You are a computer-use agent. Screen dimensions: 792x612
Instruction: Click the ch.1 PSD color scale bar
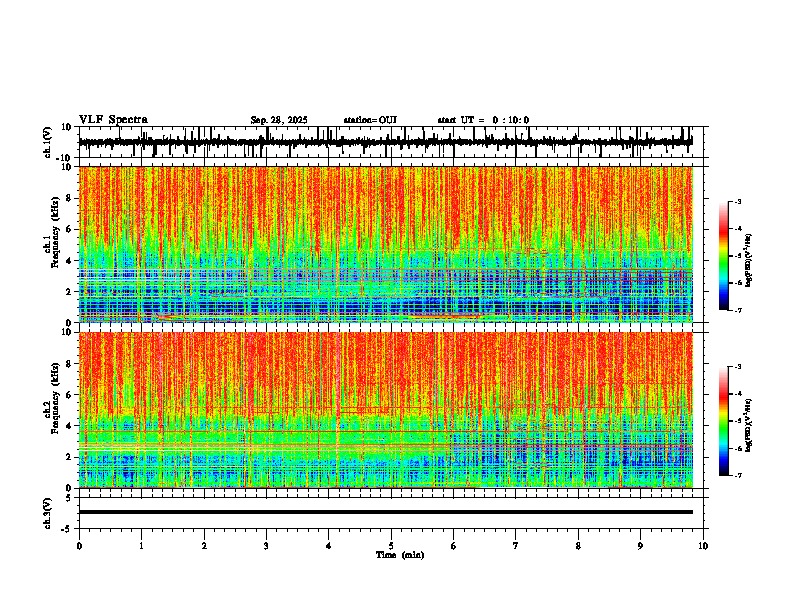pos(724,256)
